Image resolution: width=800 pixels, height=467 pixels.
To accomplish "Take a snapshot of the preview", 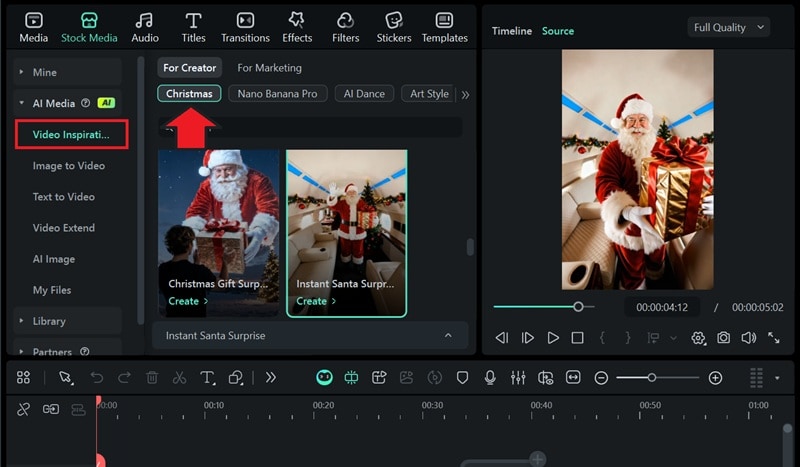I will [x=723, y=337].
